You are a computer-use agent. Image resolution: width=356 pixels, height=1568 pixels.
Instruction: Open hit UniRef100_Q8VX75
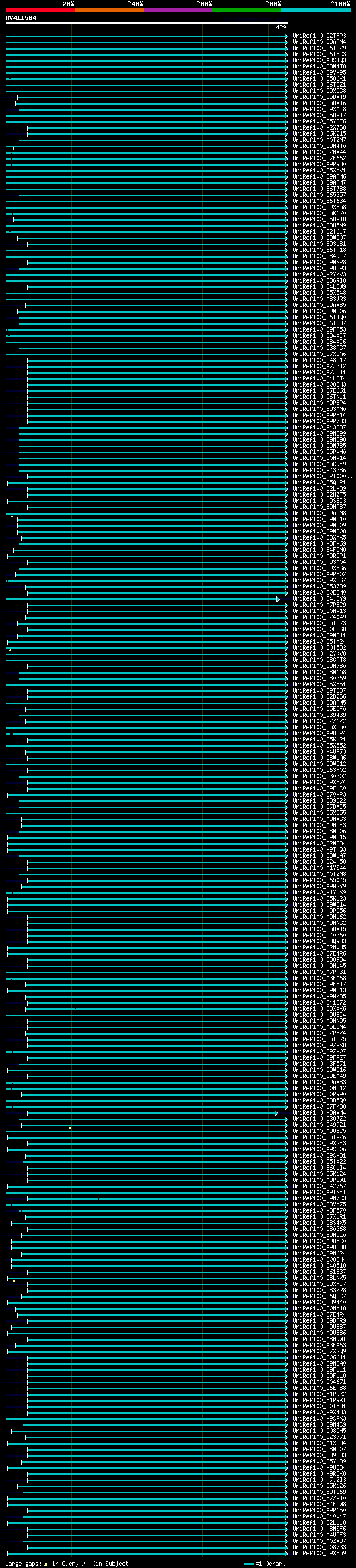(319, 1204)
